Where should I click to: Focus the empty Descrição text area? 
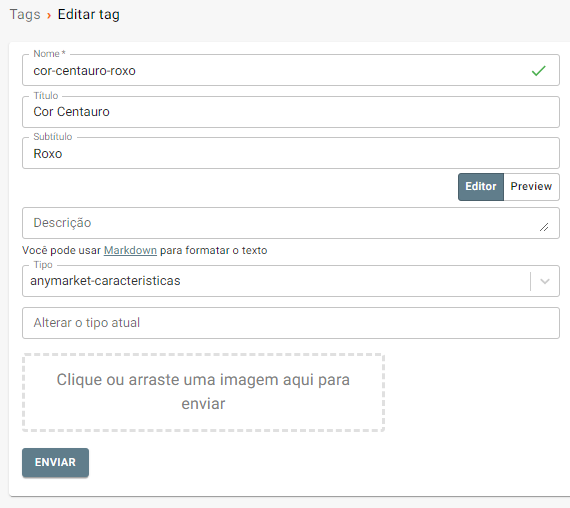(x=290, y=223)
